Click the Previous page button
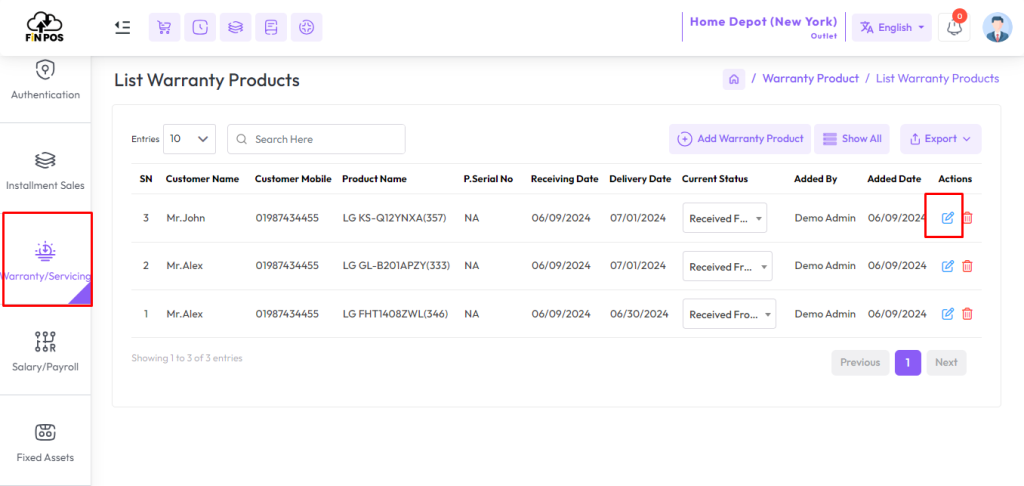 coord(860,363)
